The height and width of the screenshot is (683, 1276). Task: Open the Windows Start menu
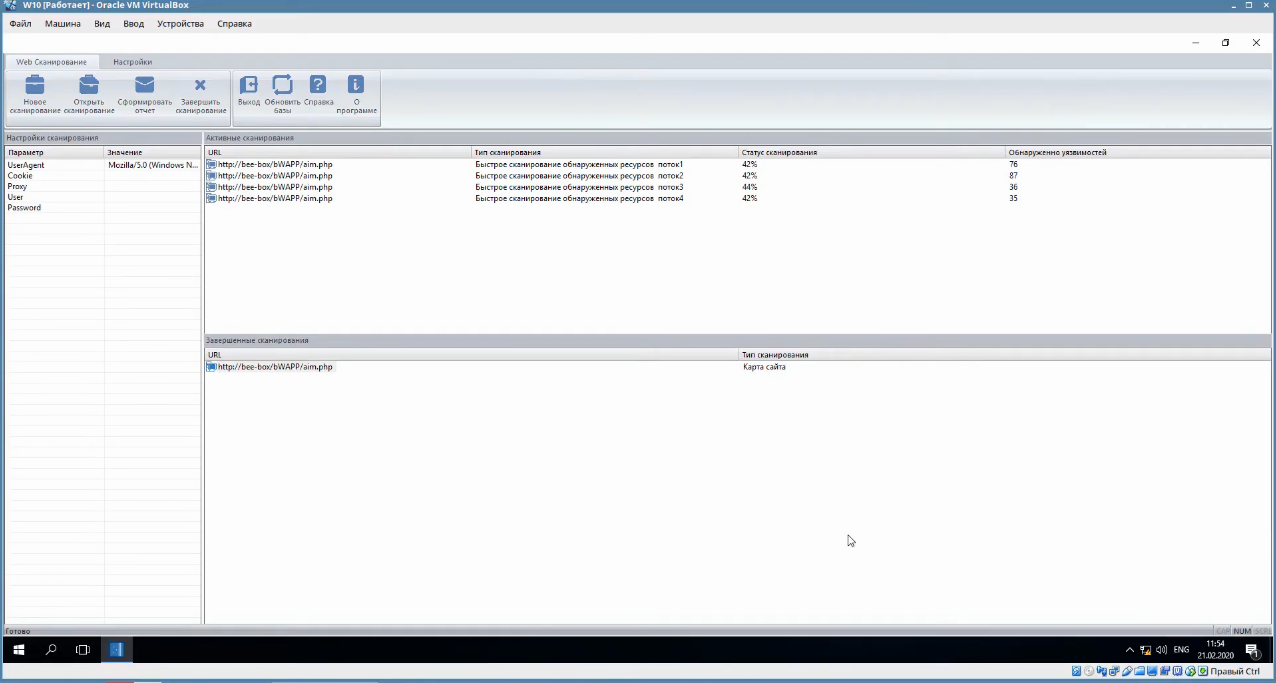[x=18, y=650]
